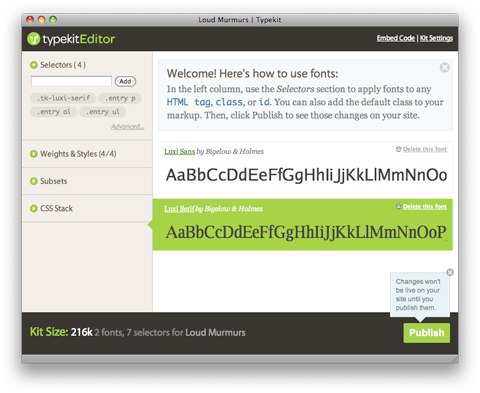Expand the CSS Stack section
Image resolution: width=480 pixels, height=393 pixels.
(33, 208)
